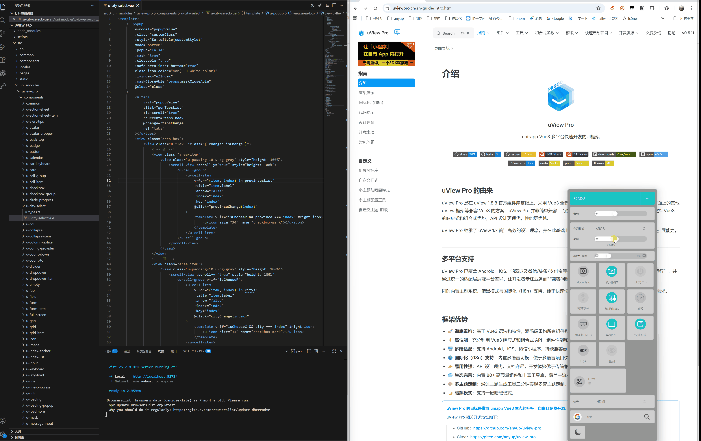The image size is (701, 441).
Task: Open editor more actions ellipsis at tab bar right
Action: pos(341,5)
